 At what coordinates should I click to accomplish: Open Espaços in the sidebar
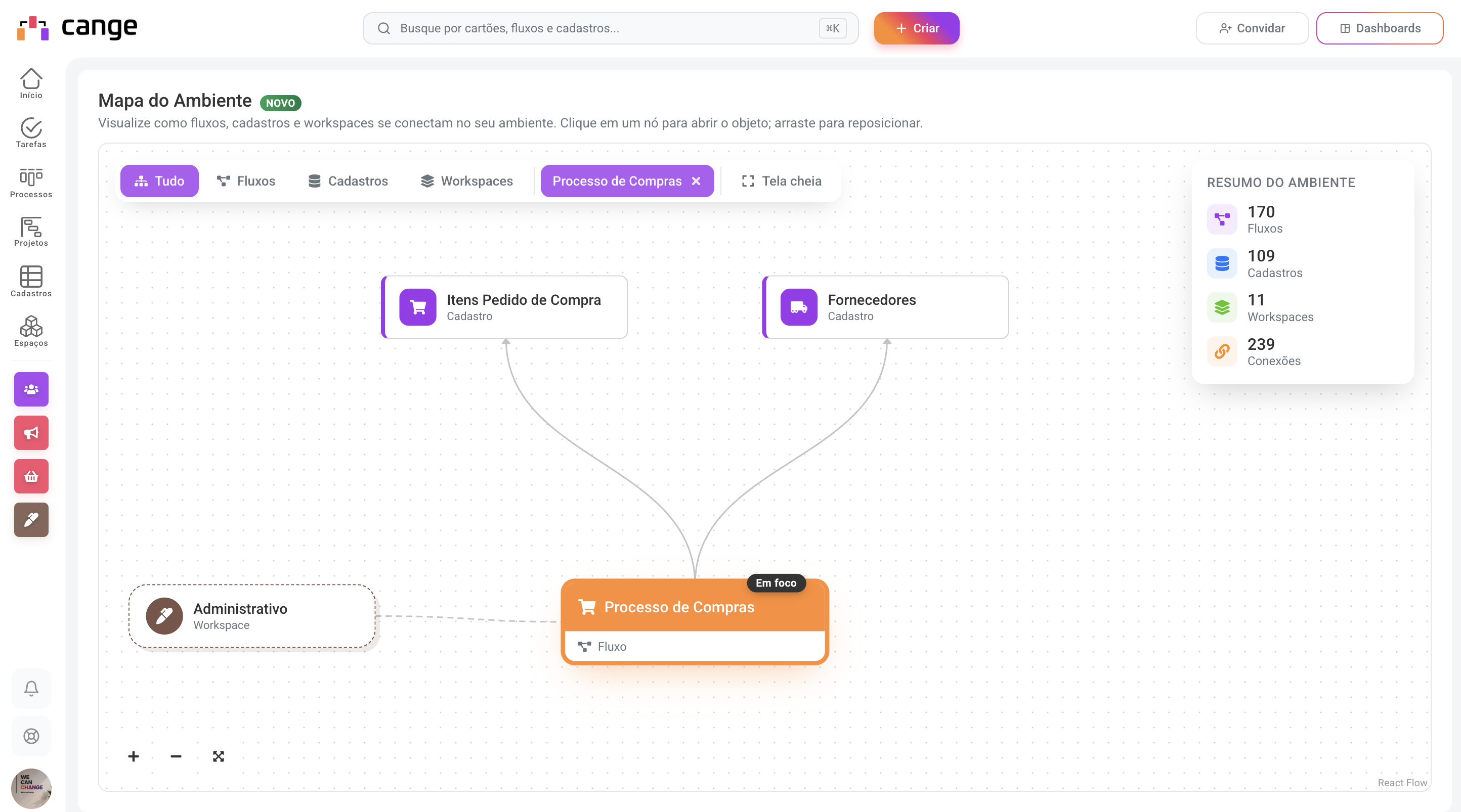(x=31, y=331)
